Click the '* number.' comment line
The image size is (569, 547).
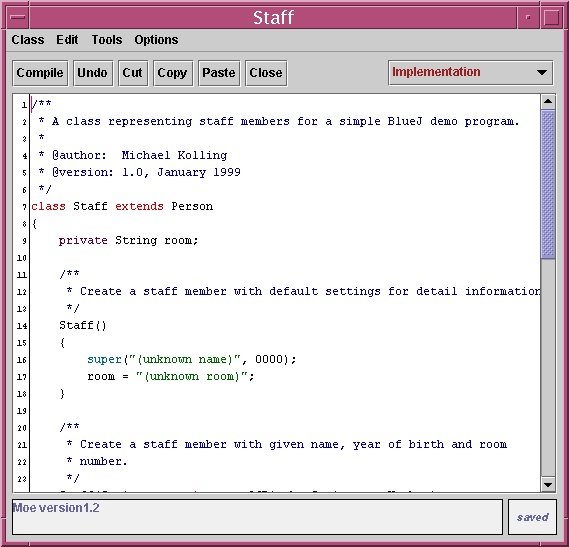(x=97, y=461)
